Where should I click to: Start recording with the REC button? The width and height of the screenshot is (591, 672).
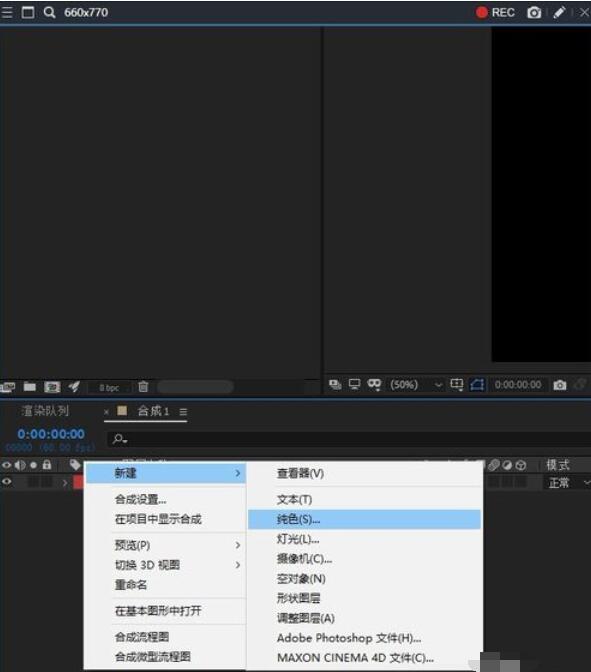tap(495, 12)
